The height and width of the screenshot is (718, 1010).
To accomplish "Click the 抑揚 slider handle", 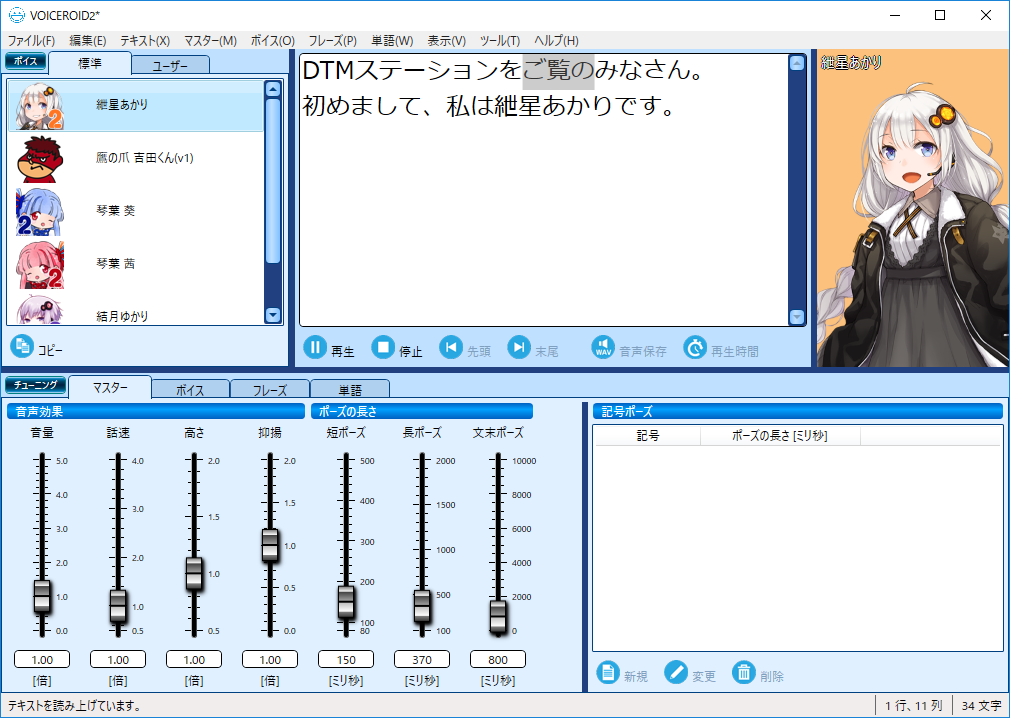I will click(270, 545).
